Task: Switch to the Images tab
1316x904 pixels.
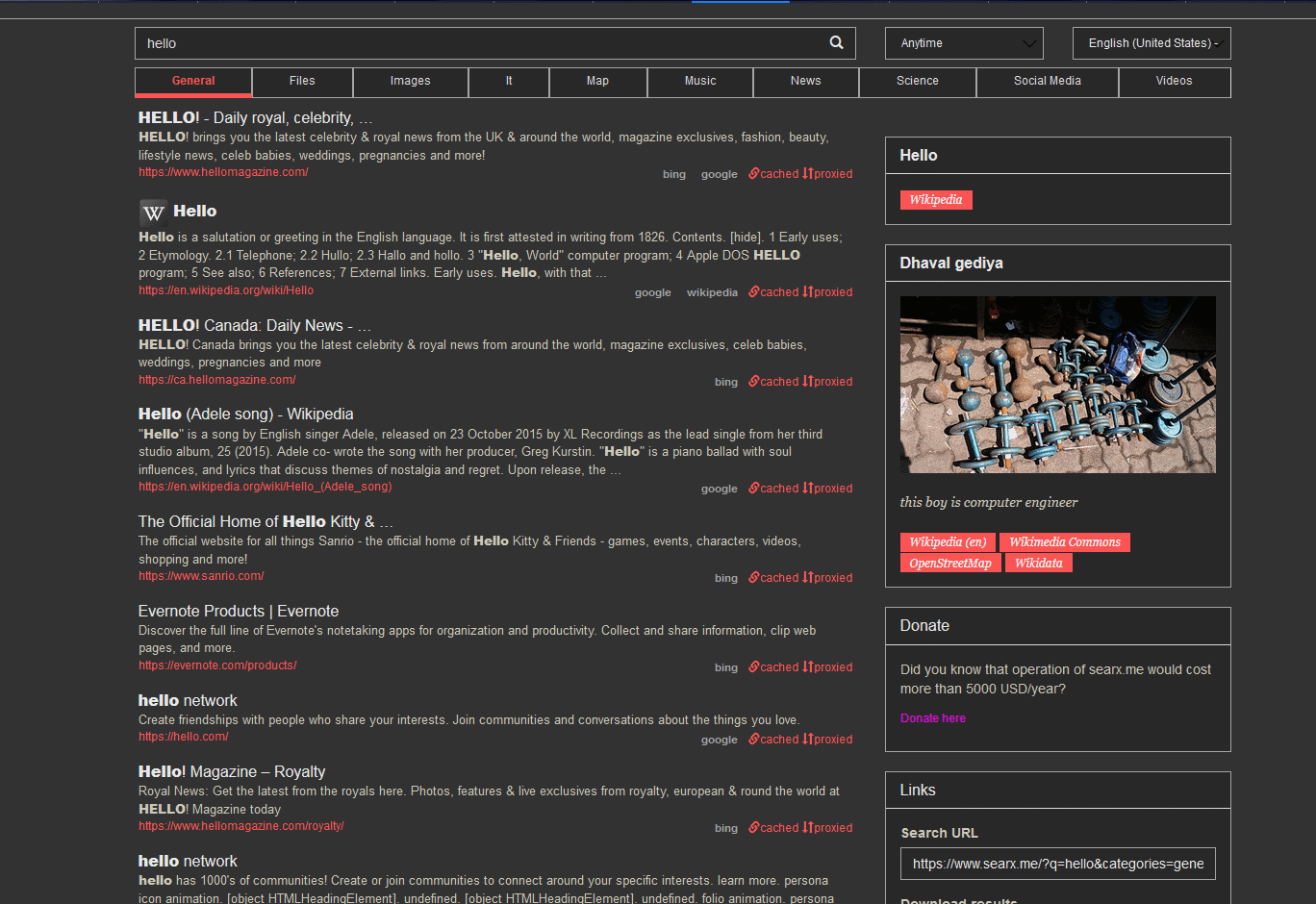Action: (410, 82)
